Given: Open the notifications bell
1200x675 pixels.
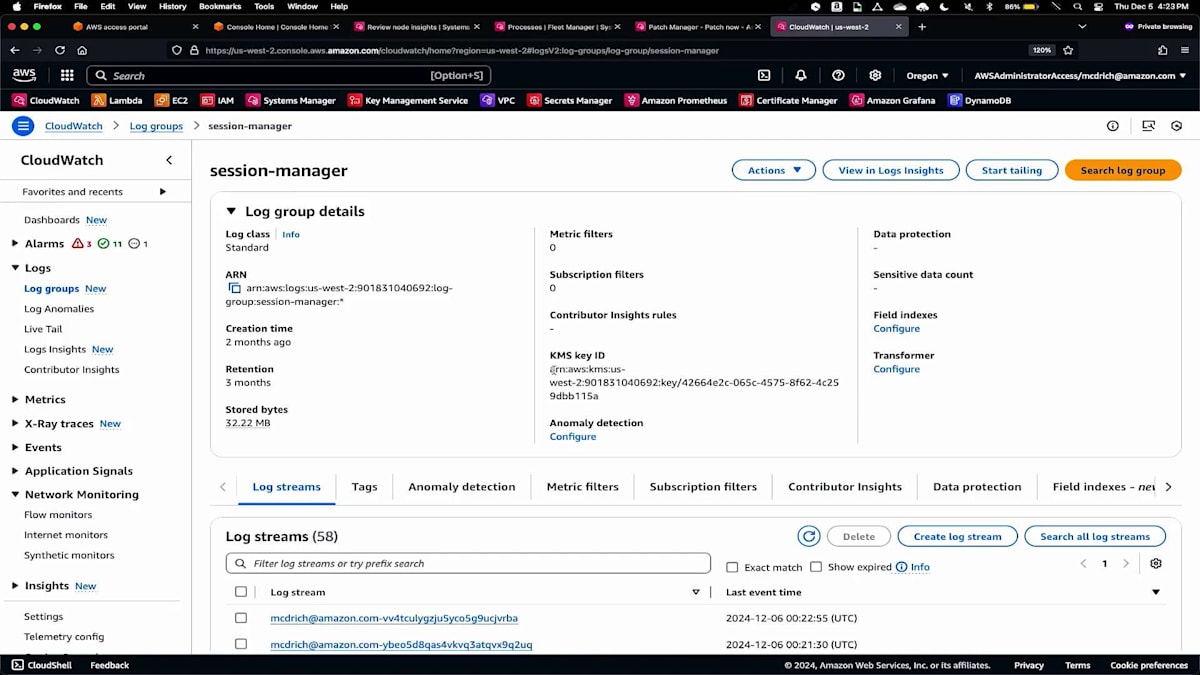Looking at the screenshot, I should click(801, 75).
